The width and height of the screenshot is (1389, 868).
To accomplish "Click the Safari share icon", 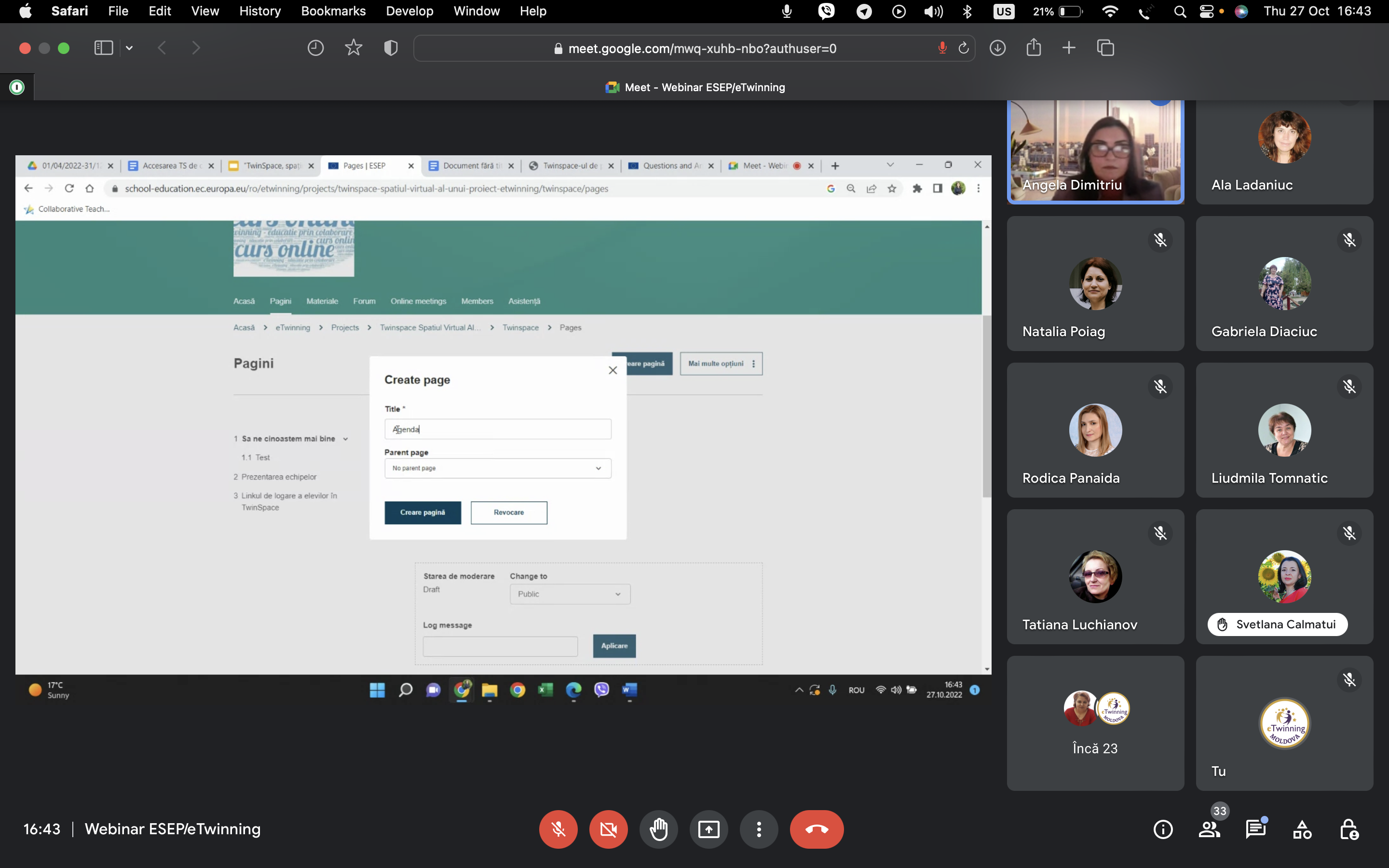I will [1034, 47].
